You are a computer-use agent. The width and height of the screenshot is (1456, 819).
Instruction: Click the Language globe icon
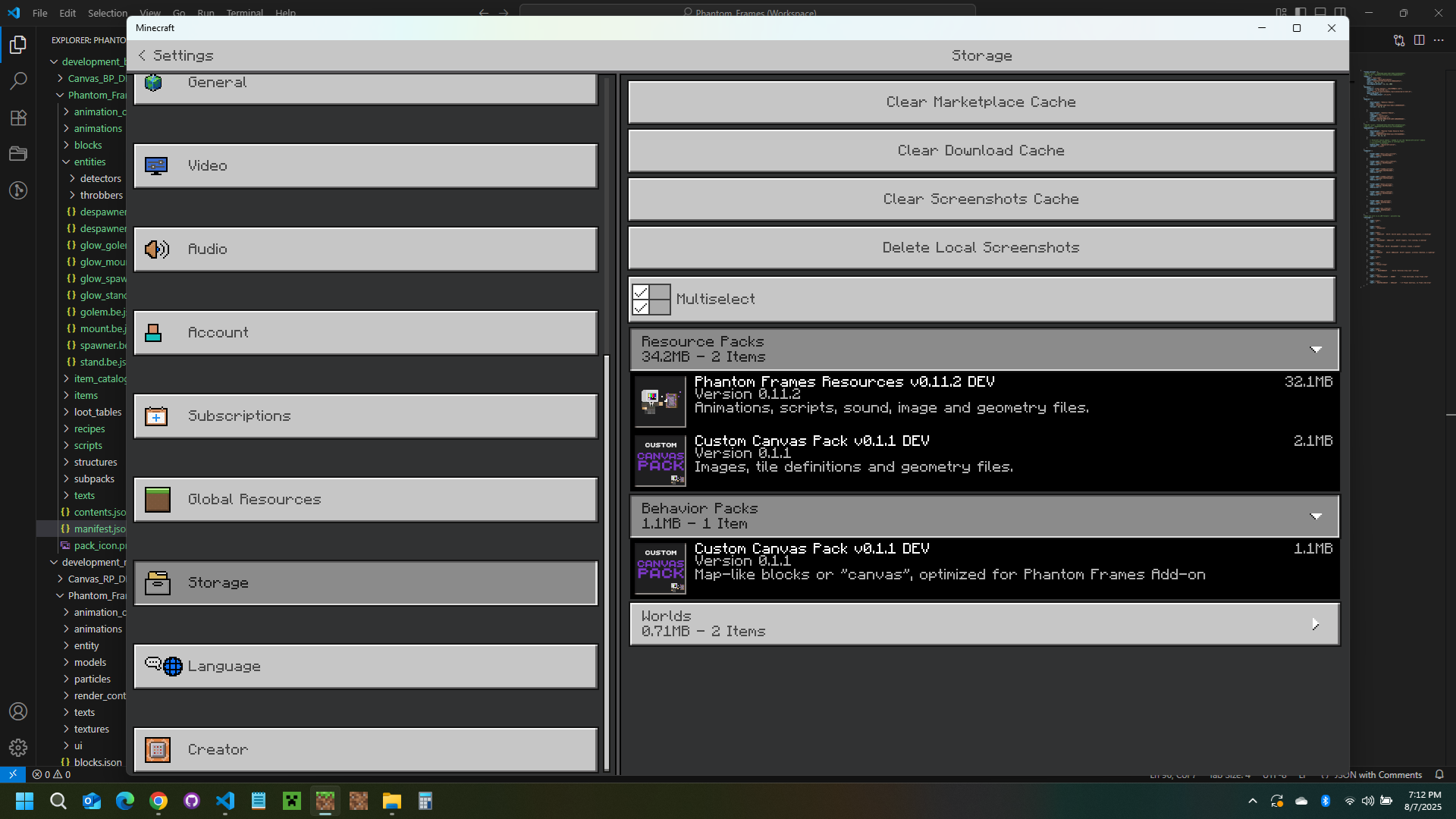[x=172, y=667]
